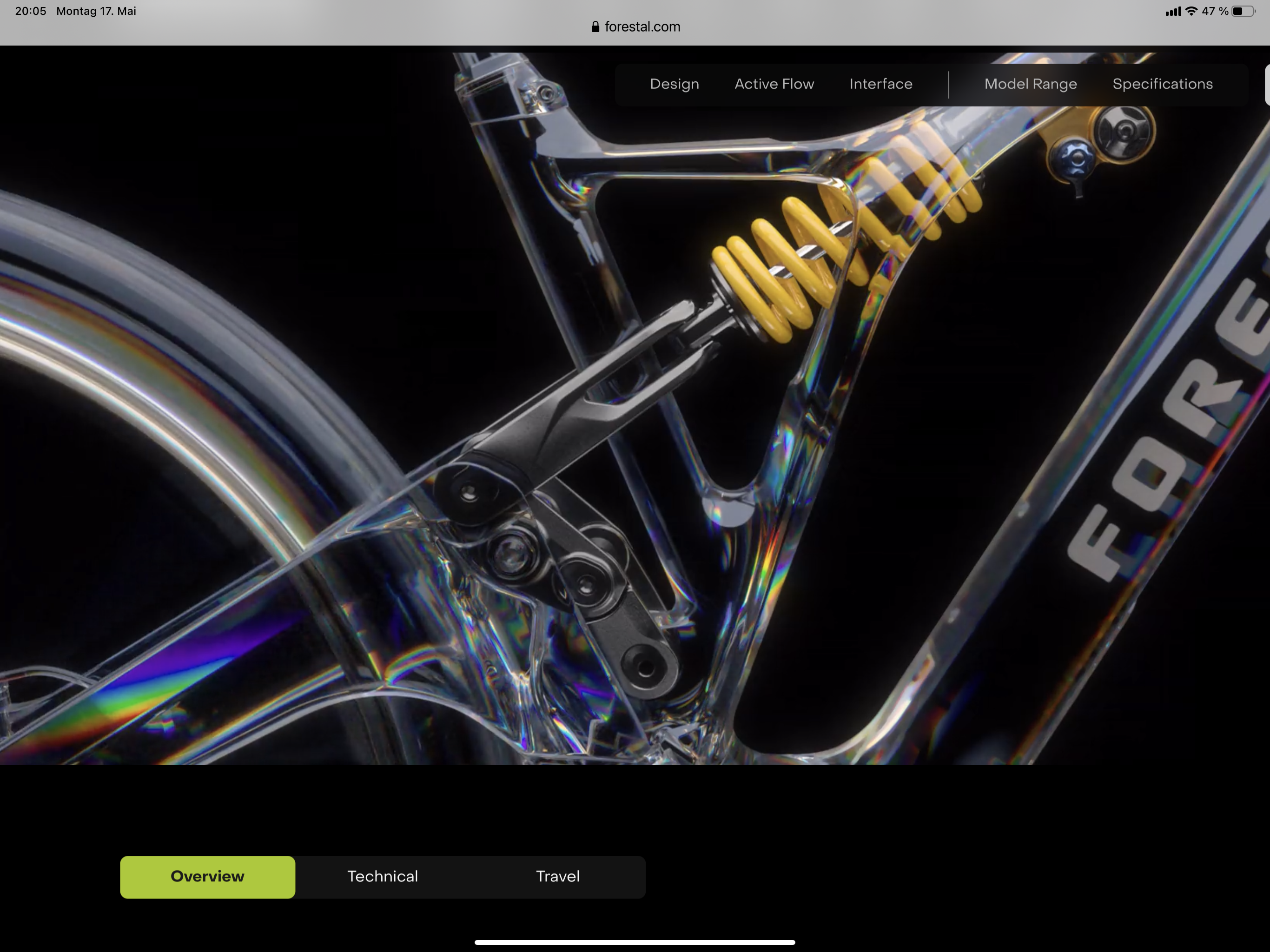Open Model Range in navigation

click(x=1031, y=84)
